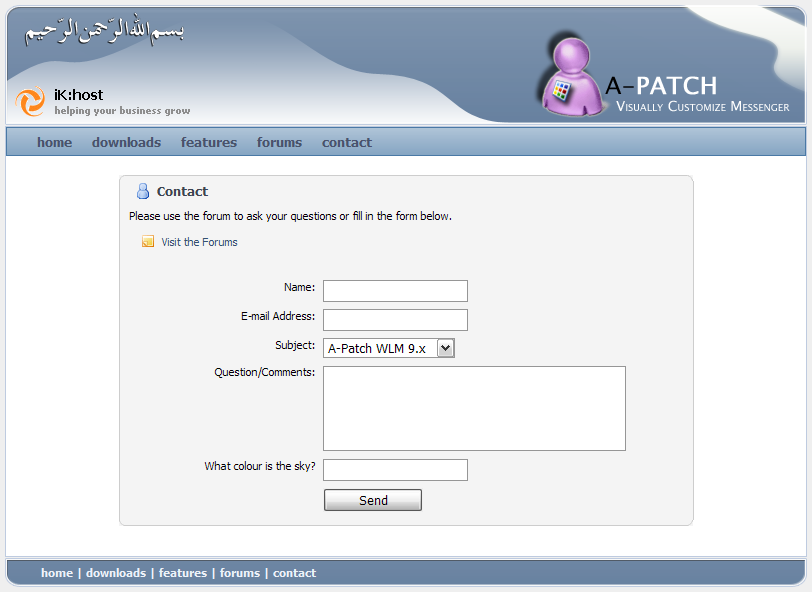812x592 pixels.
Task: Click the contact link in the footer
Action: pyautogui.click(x=294, y=573)
